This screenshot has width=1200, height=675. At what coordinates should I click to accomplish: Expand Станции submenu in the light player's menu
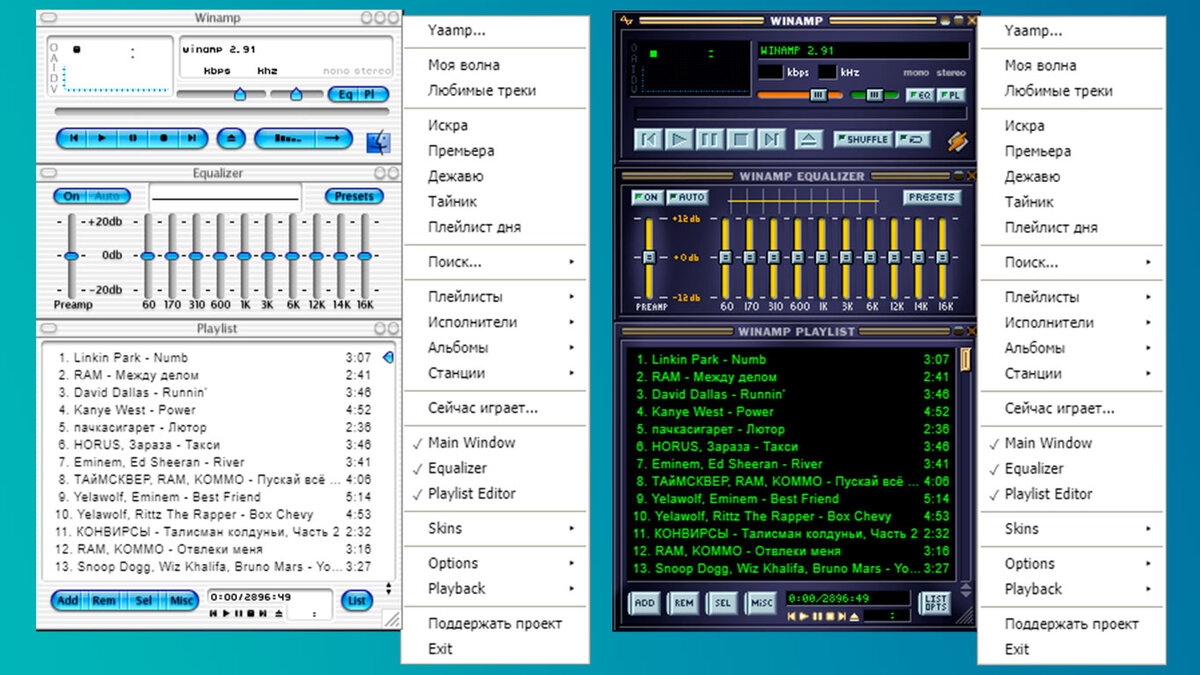pyautogui.click(x=496, y=372)
